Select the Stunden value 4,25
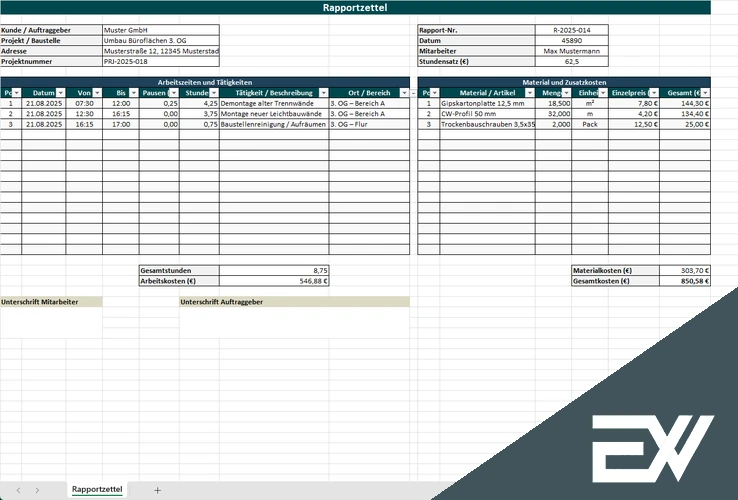Image resolution: width=738 pixels, height=500 pixels. (200, 103)
